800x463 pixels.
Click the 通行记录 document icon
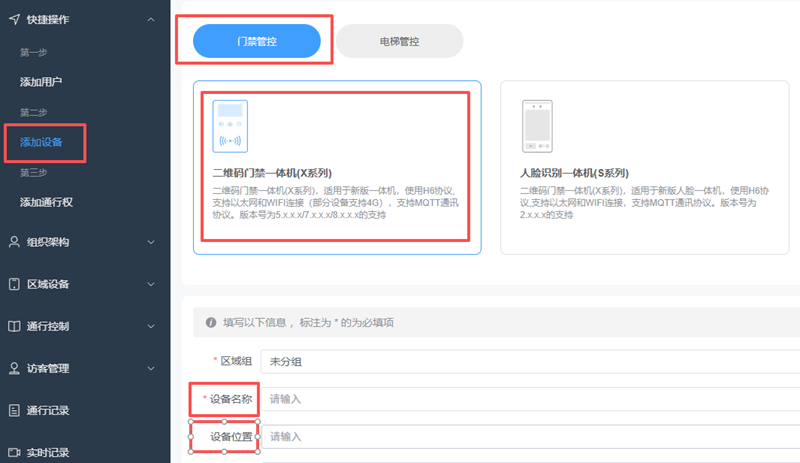(14, 410)
